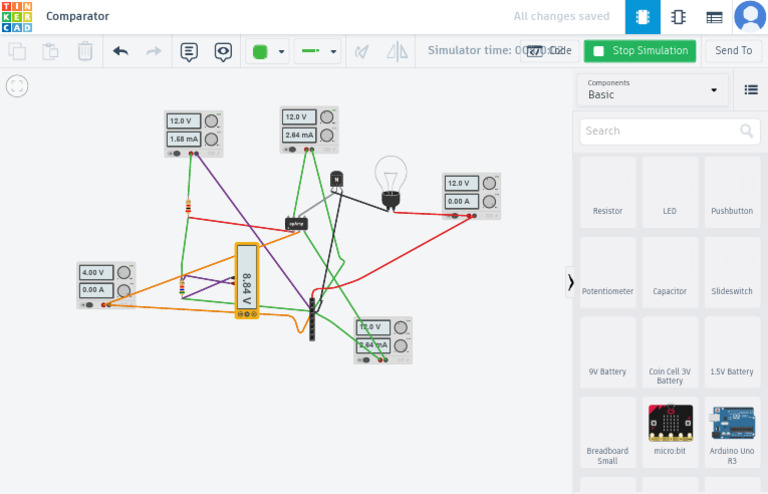Undo the last action
Image resolution: width=768 pixels, height=494 pixels.
[120, 51]
